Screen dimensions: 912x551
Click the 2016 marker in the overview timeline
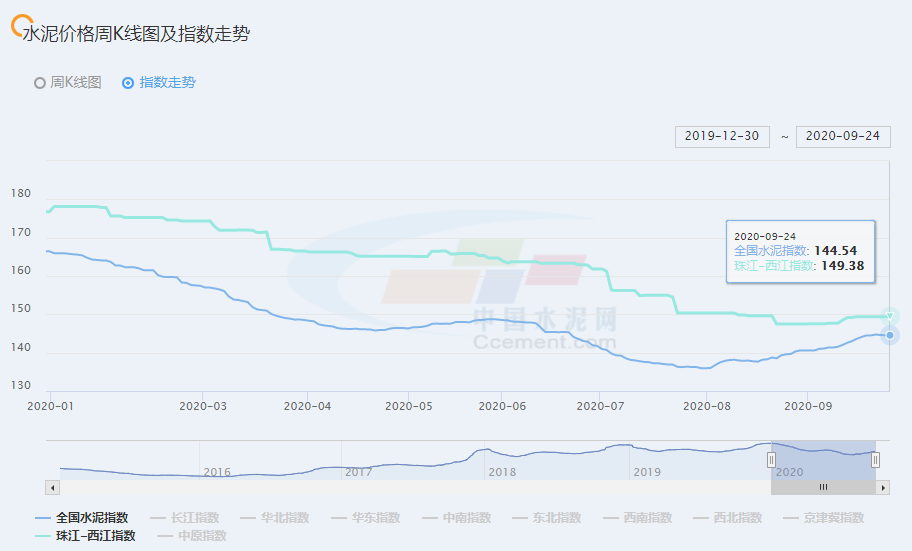[x=217, y=472]
